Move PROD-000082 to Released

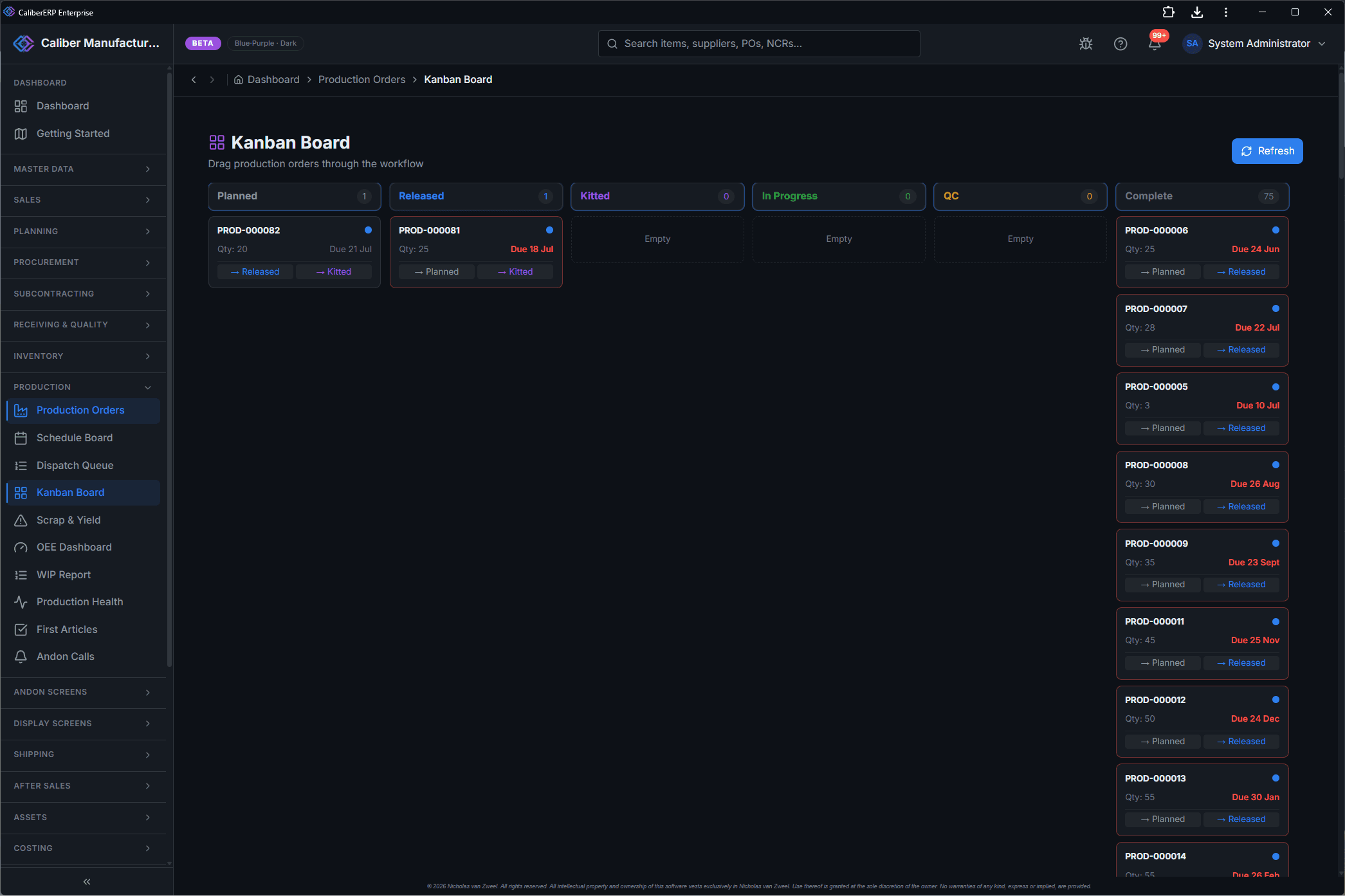coord(255,272)
